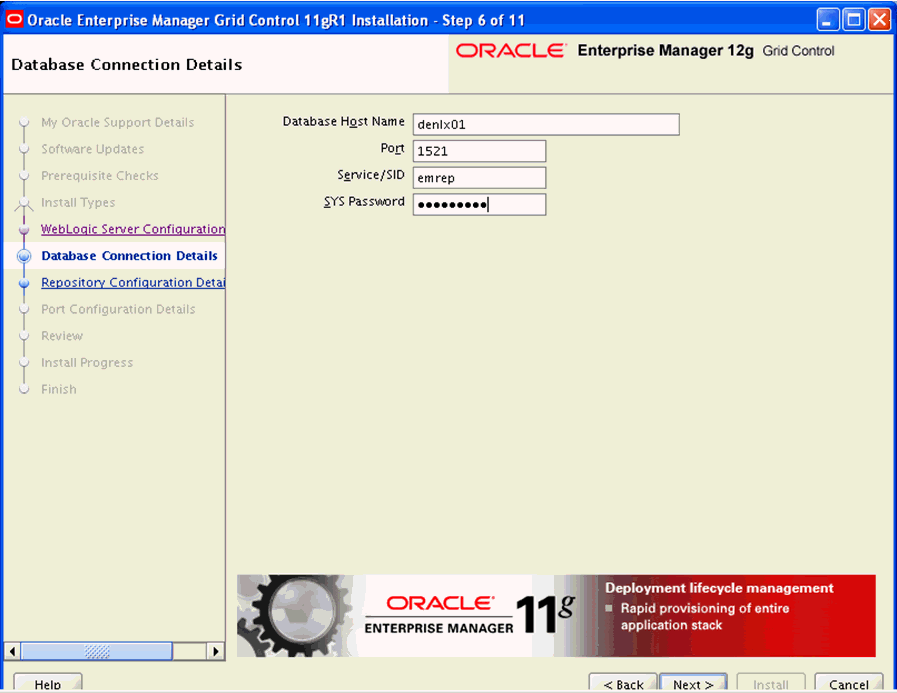Screen dimensions: 897x693
Task: Click the Service/SID label
Action: [371, 175]
